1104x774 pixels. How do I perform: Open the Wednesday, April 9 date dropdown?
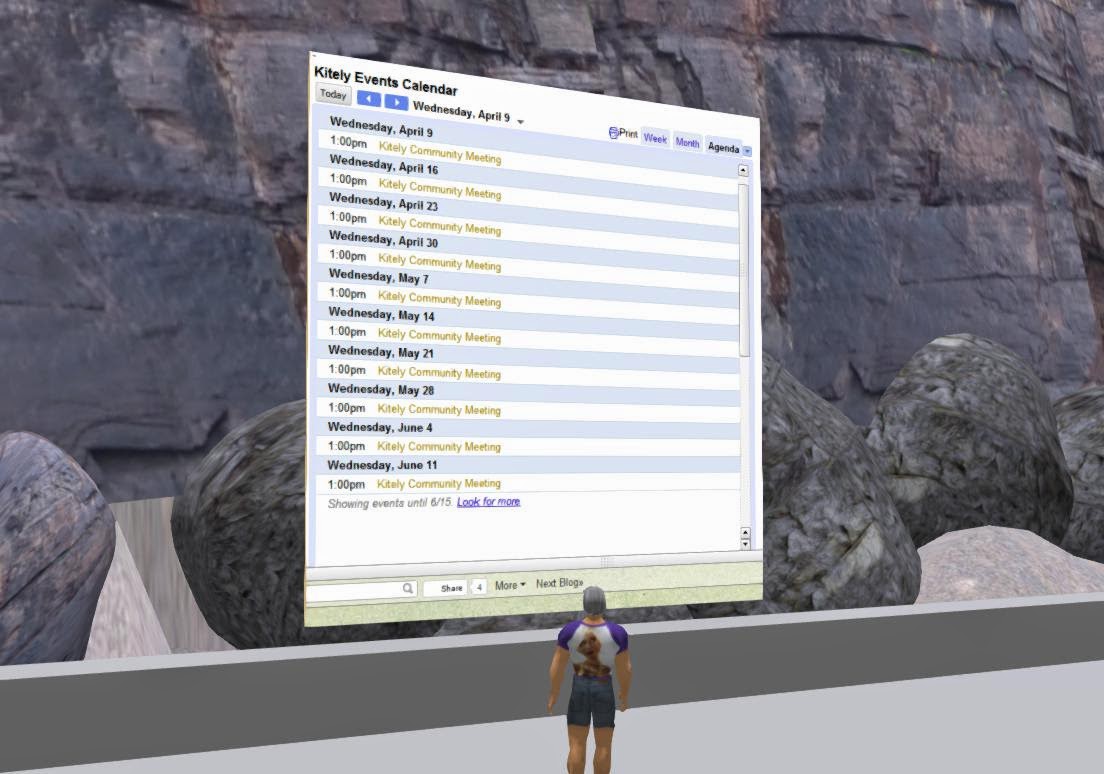[x=520, y=122]
